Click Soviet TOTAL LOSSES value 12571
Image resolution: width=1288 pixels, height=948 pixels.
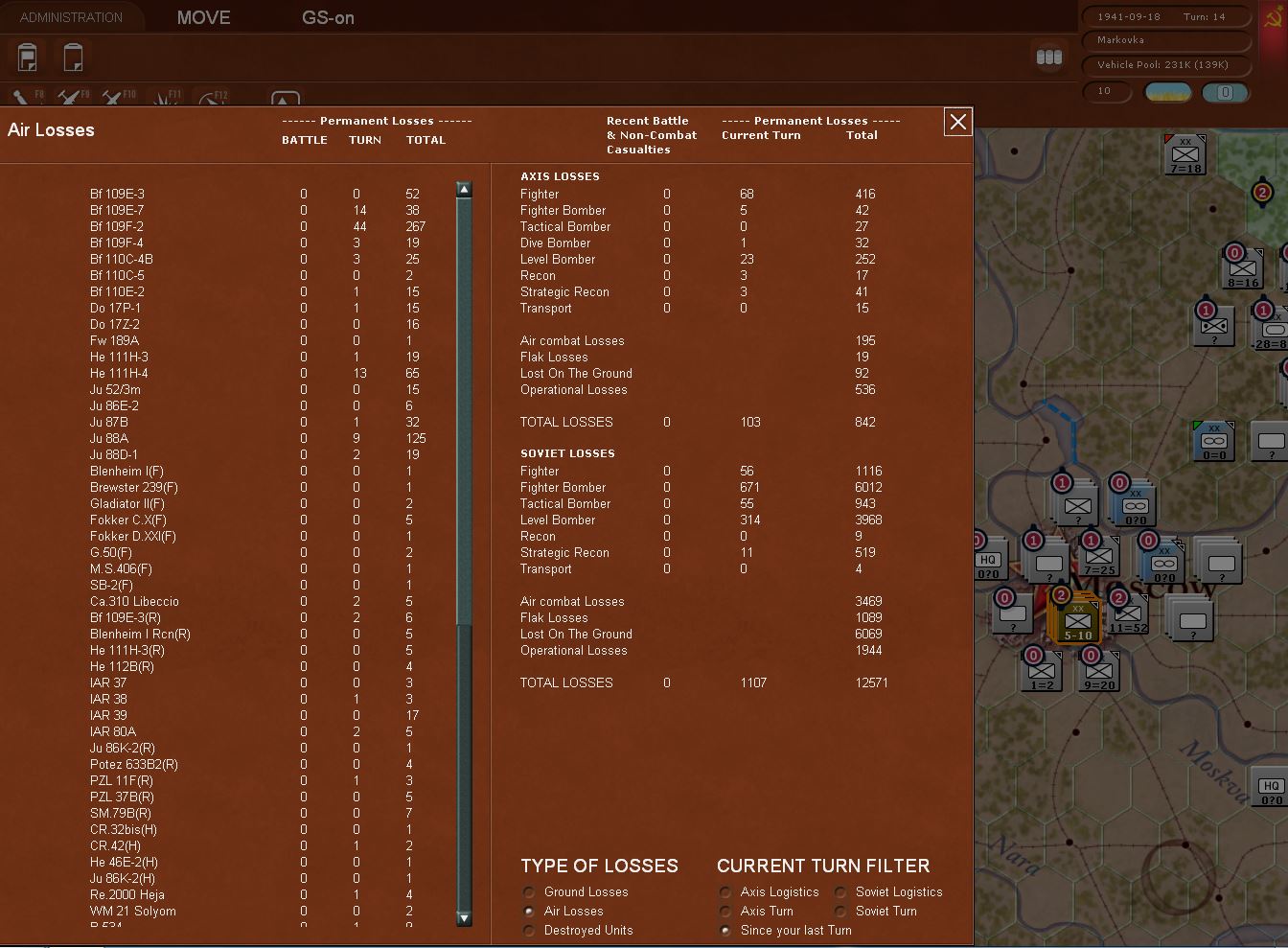pos(871,682)
